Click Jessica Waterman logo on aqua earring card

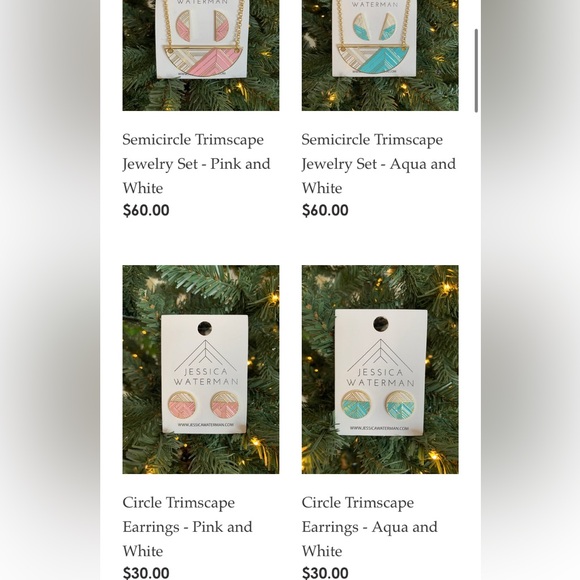tap(380, 362)
